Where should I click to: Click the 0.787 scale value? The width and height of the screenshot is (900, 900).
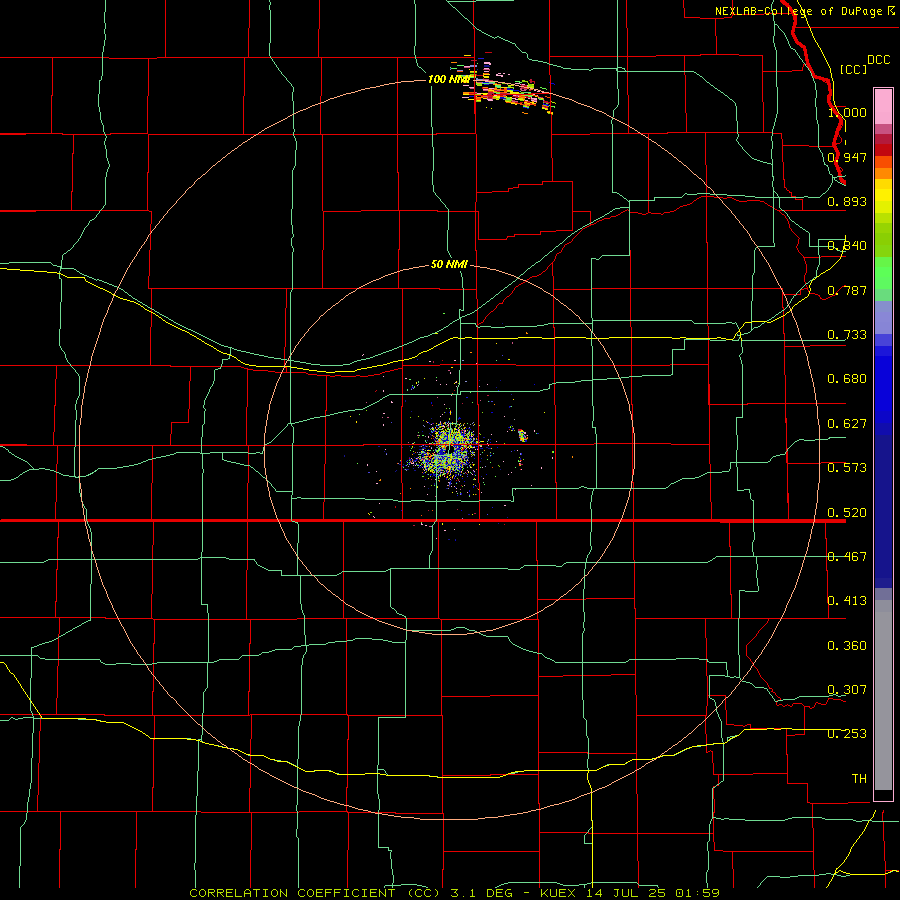[x=847, y=290]
